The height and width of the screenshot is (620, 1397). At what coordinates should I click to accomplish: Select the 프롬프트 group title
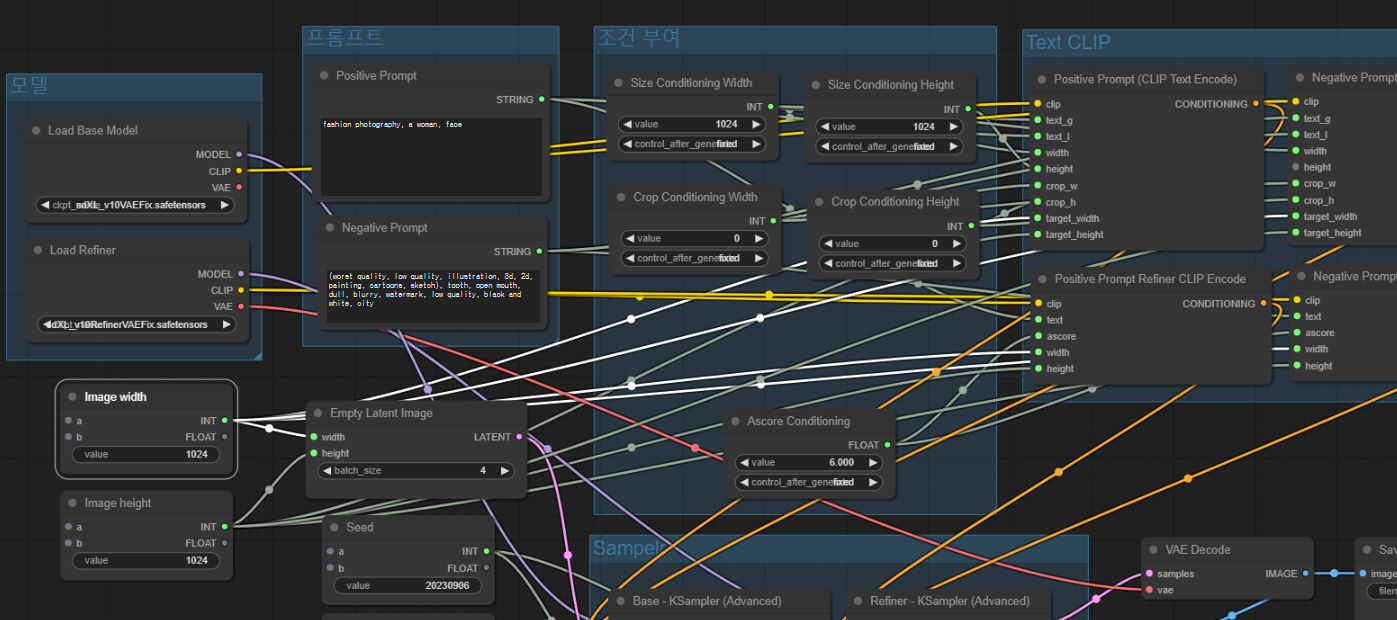[343, 38]
